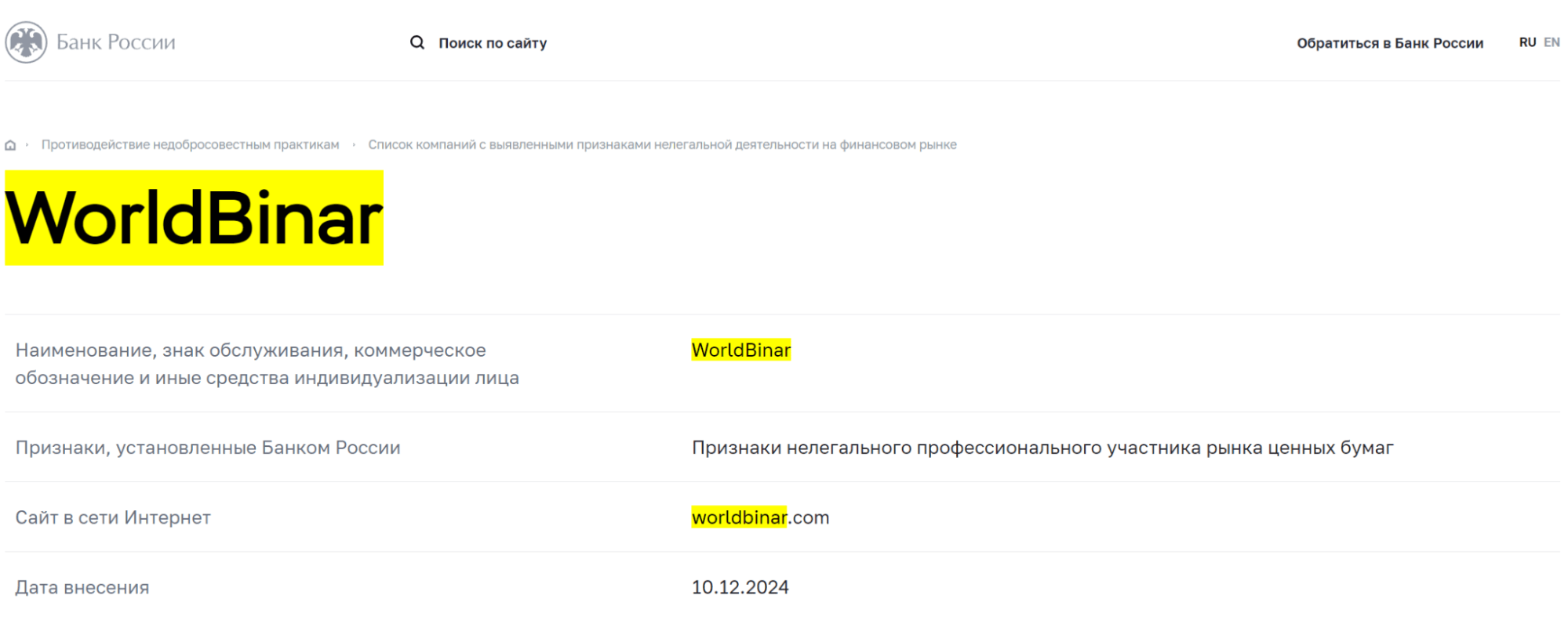The width and height of the screenshot is (1568, 617).
Task: Switch language to RU
Action: (1527, 42)
